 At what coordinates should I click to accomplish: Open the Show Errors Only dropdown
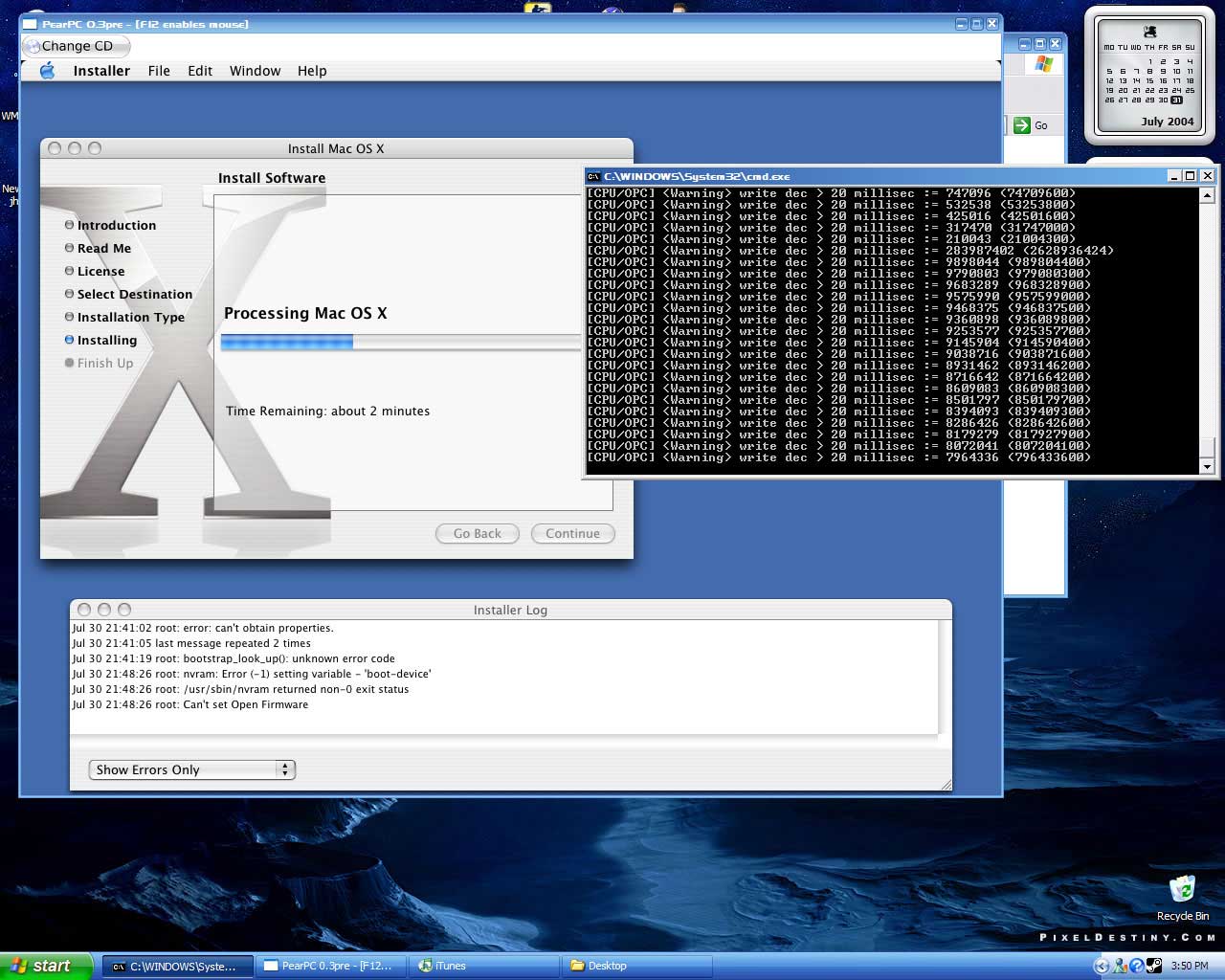pyautogui.click(x=285, y=769)
